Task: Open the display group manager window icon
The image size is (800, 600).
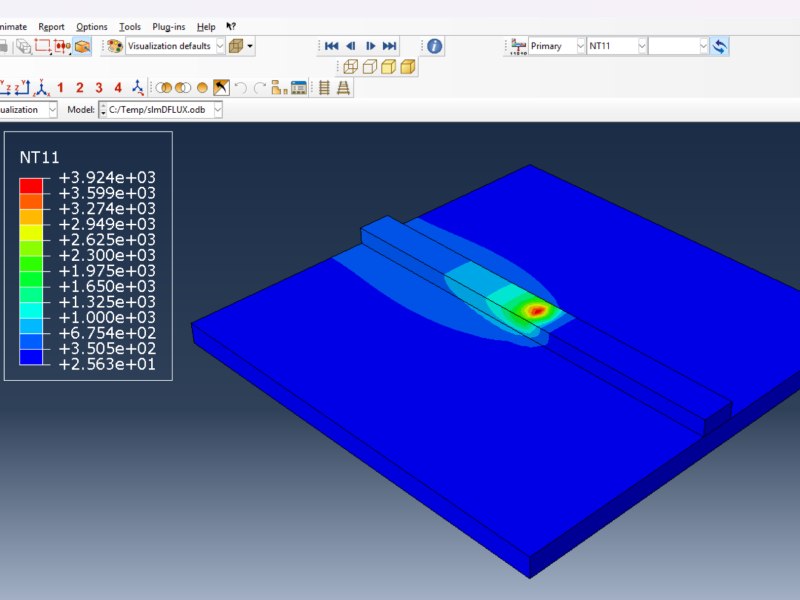Action: pos(298,88)
